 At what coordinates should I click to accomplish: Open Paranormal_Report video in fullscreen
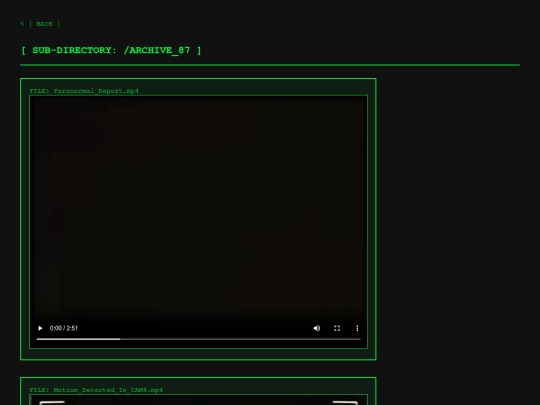[x=337, y=328]
